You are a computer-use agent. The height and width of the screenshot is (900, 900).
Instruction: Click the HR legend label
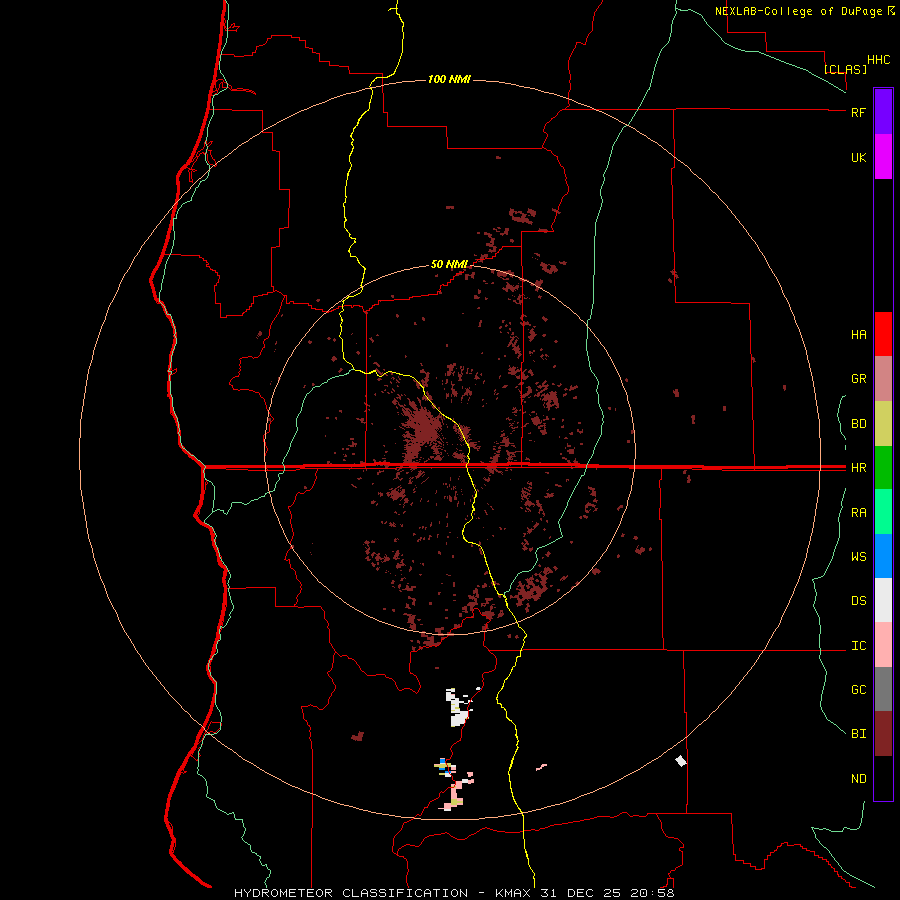[858, 468]
